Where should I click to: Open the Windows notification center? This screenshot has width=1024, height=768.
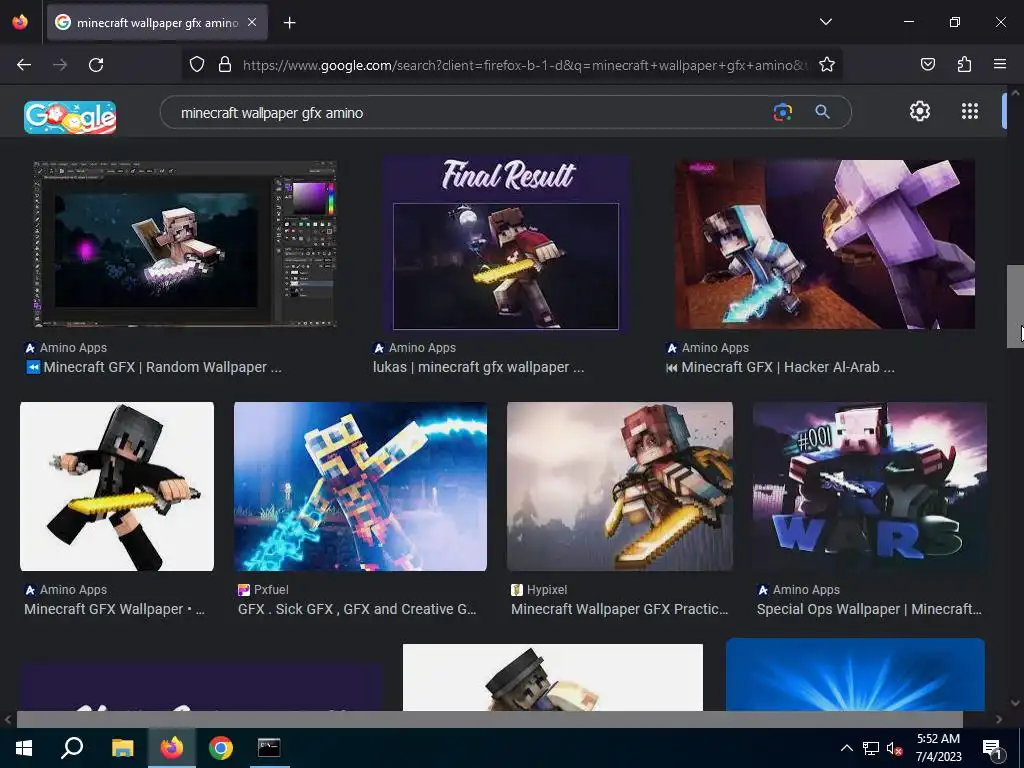tap(993, 748)
